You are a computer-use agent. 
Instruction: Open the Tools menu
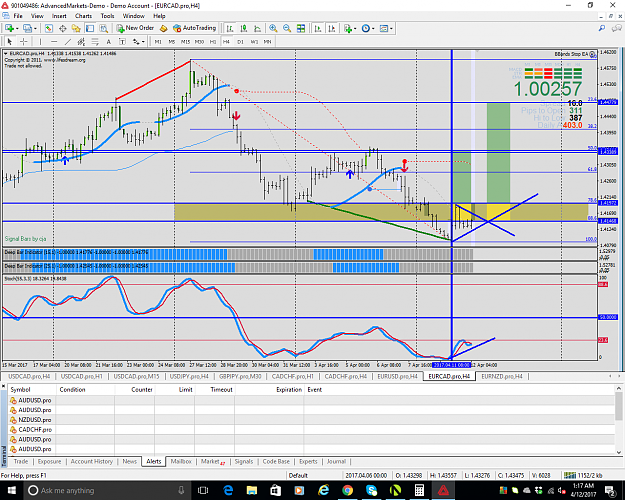[x=107, y=16]
